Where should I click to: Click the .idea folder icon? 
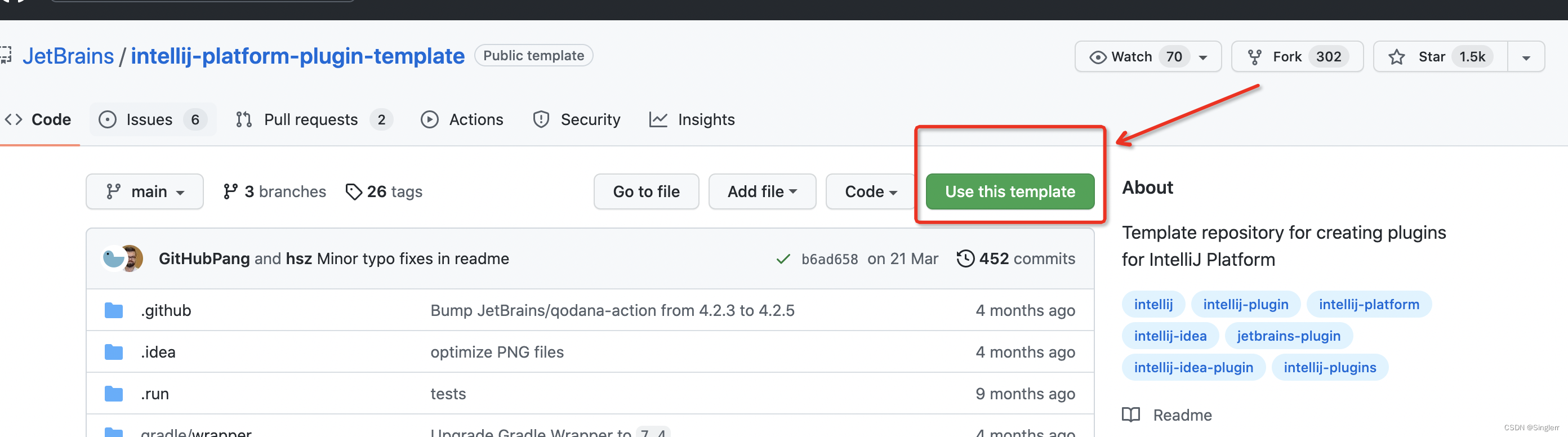[114, 353]
